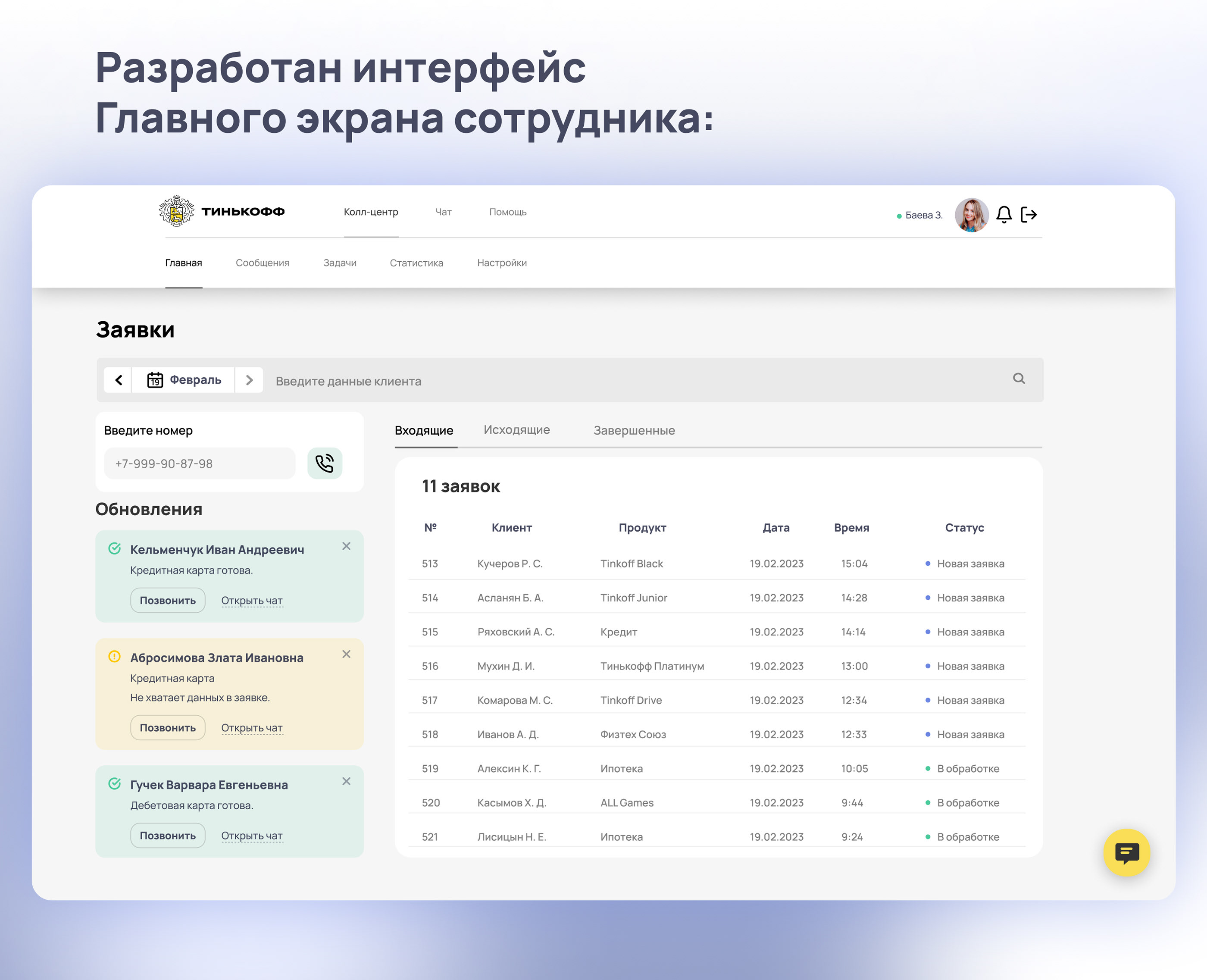Viewport: 1207px width, 980px height.
Task: Open the yellow chat bubble widget
Action: (x=1126, y=852)
